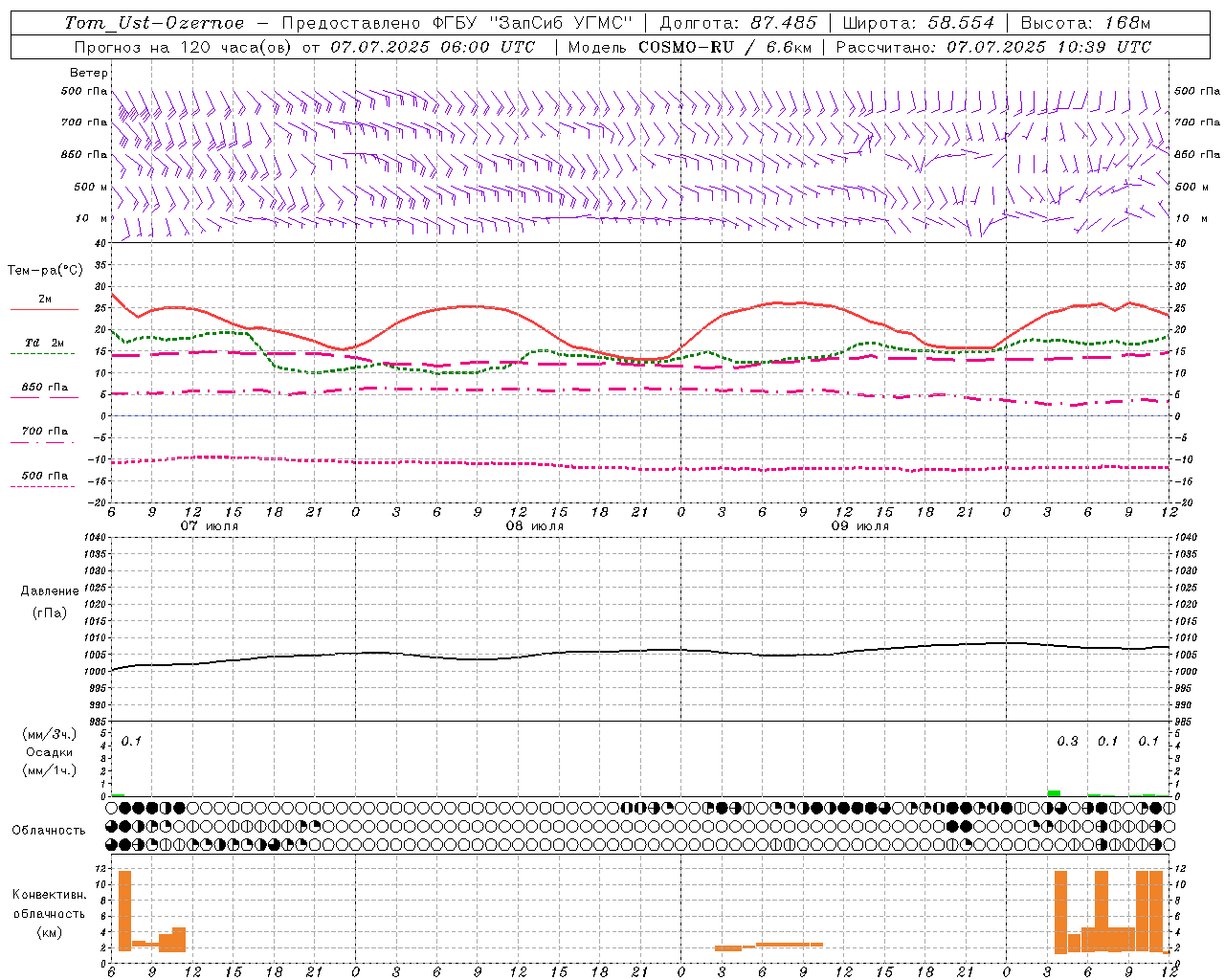
Task: Click 'Прогноз на 120 часа(ов)' forecast text
Action: coord(184,47)
